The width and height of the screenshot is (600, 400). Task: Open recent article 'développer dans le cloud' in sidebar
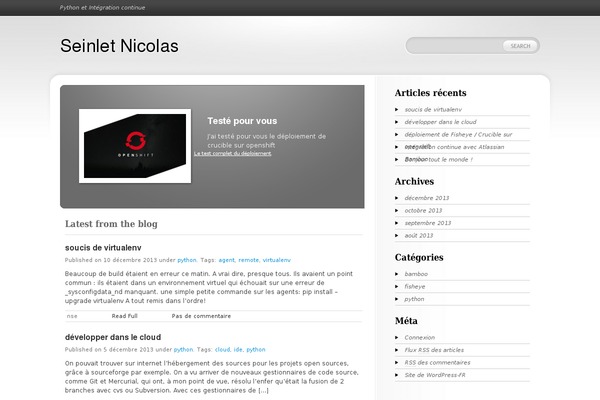point(440,122)
